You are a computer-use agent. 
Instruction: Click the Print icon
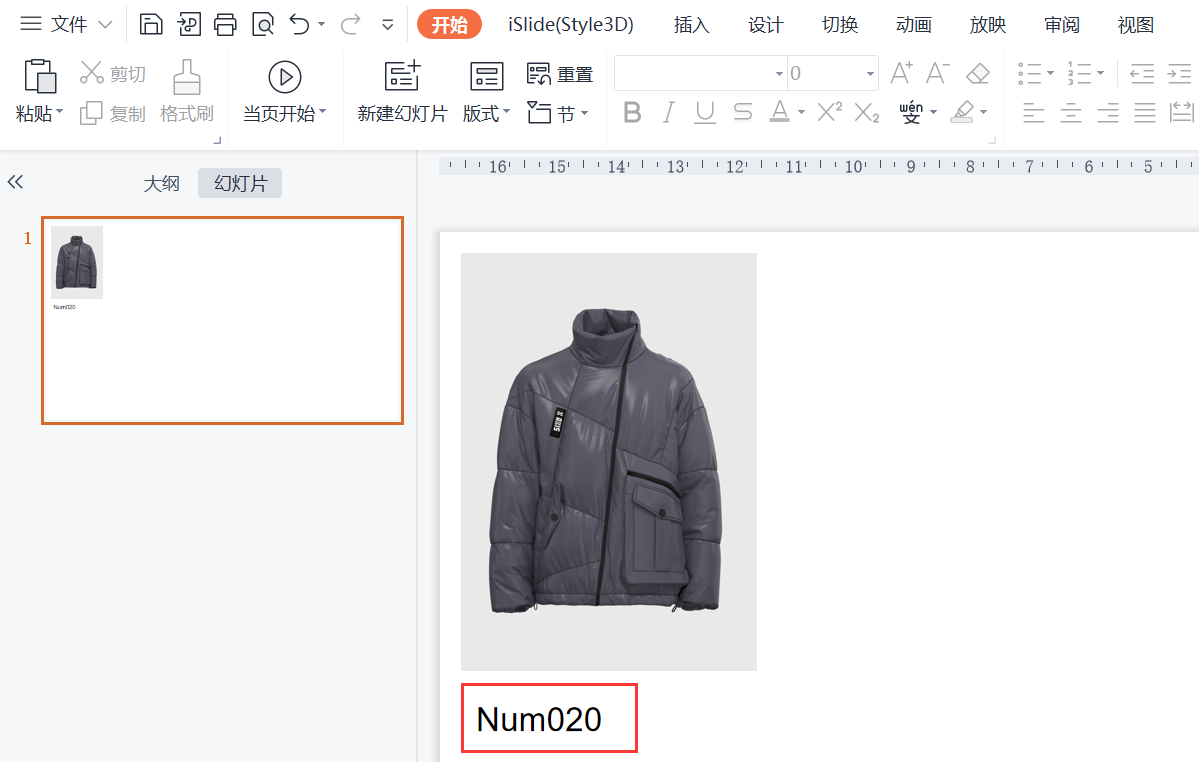click(225, 24)
